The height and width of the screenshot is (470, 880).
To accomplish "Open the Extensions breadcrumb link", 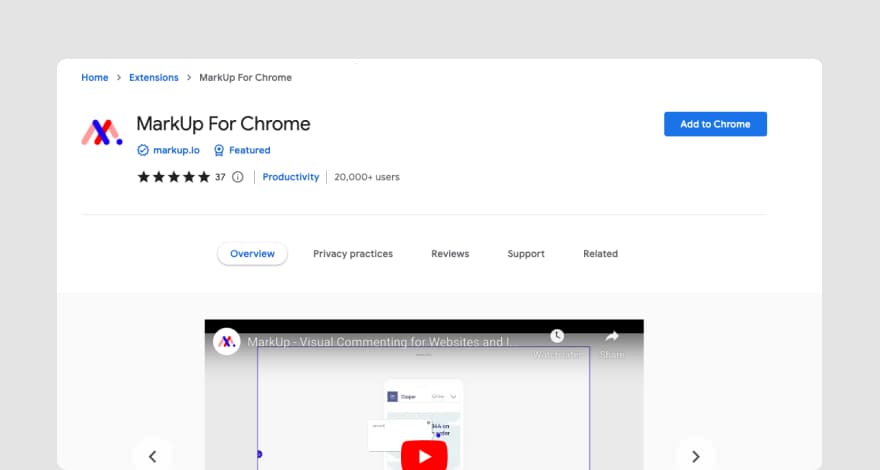I will tap(154, 77).
